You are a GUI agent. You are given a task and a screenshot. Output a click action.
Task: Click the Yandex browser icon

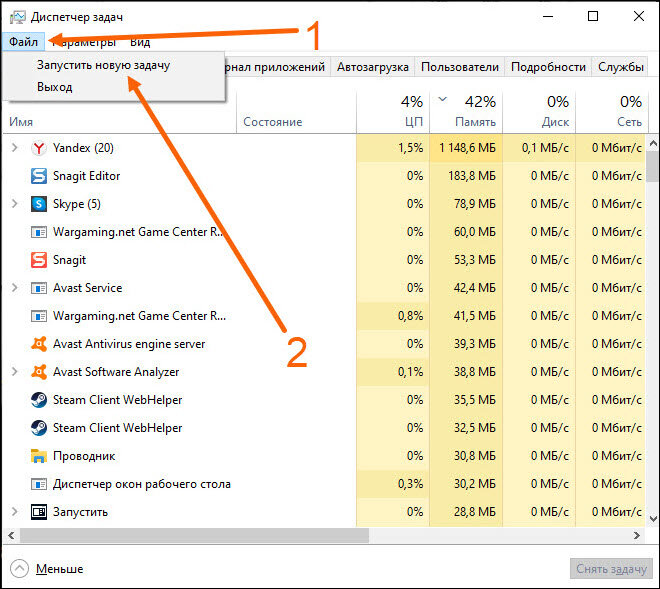(39, 148)
